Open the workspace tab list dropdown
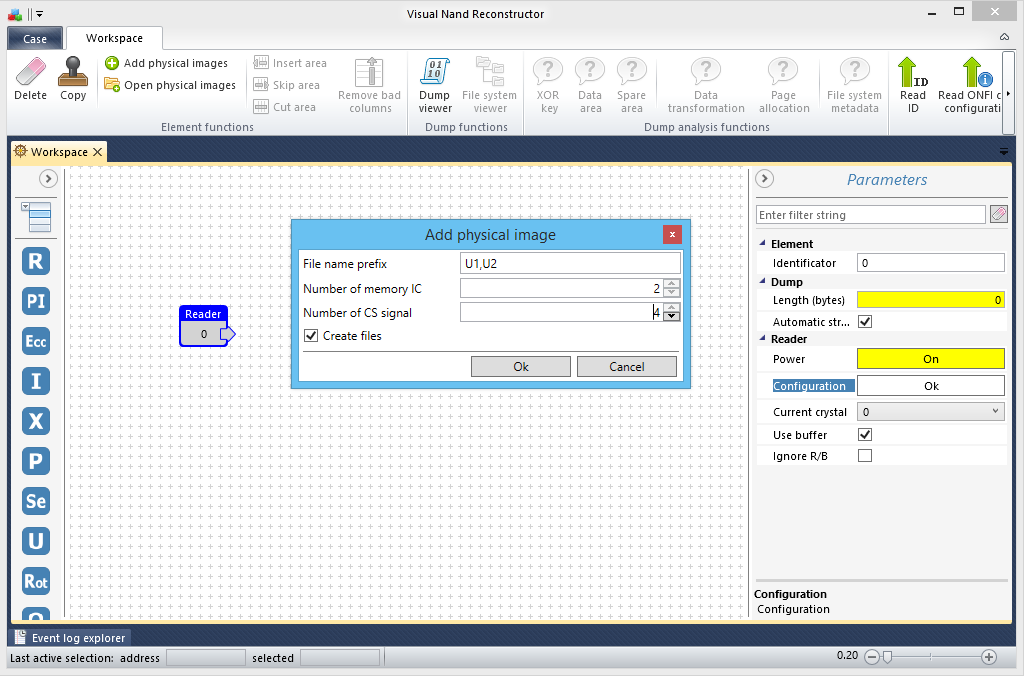The height and width of the screenshot is (677, 1025). coord(1004,152)
